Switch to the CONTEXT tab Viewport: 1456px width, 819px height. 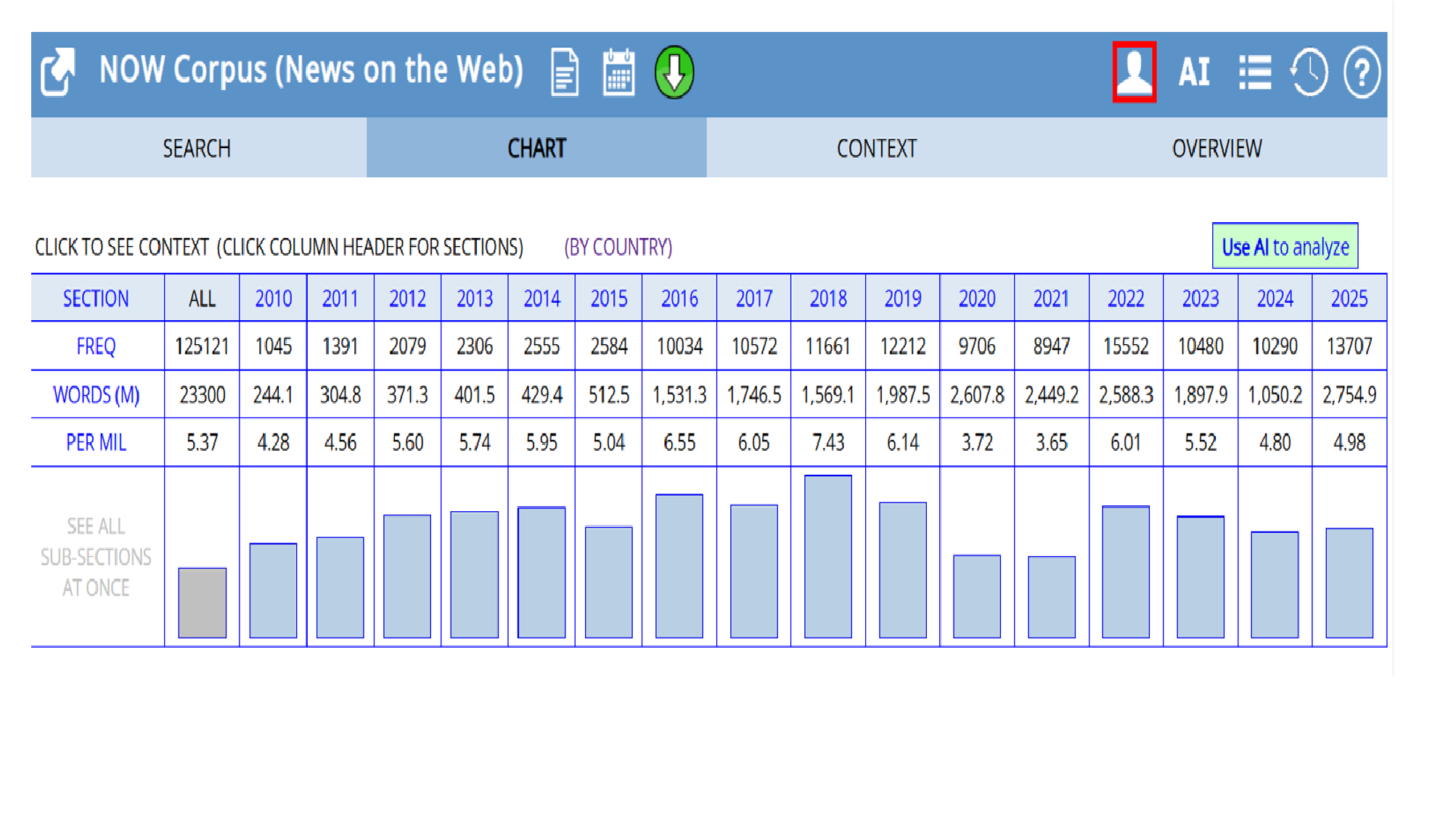[876, 148]
